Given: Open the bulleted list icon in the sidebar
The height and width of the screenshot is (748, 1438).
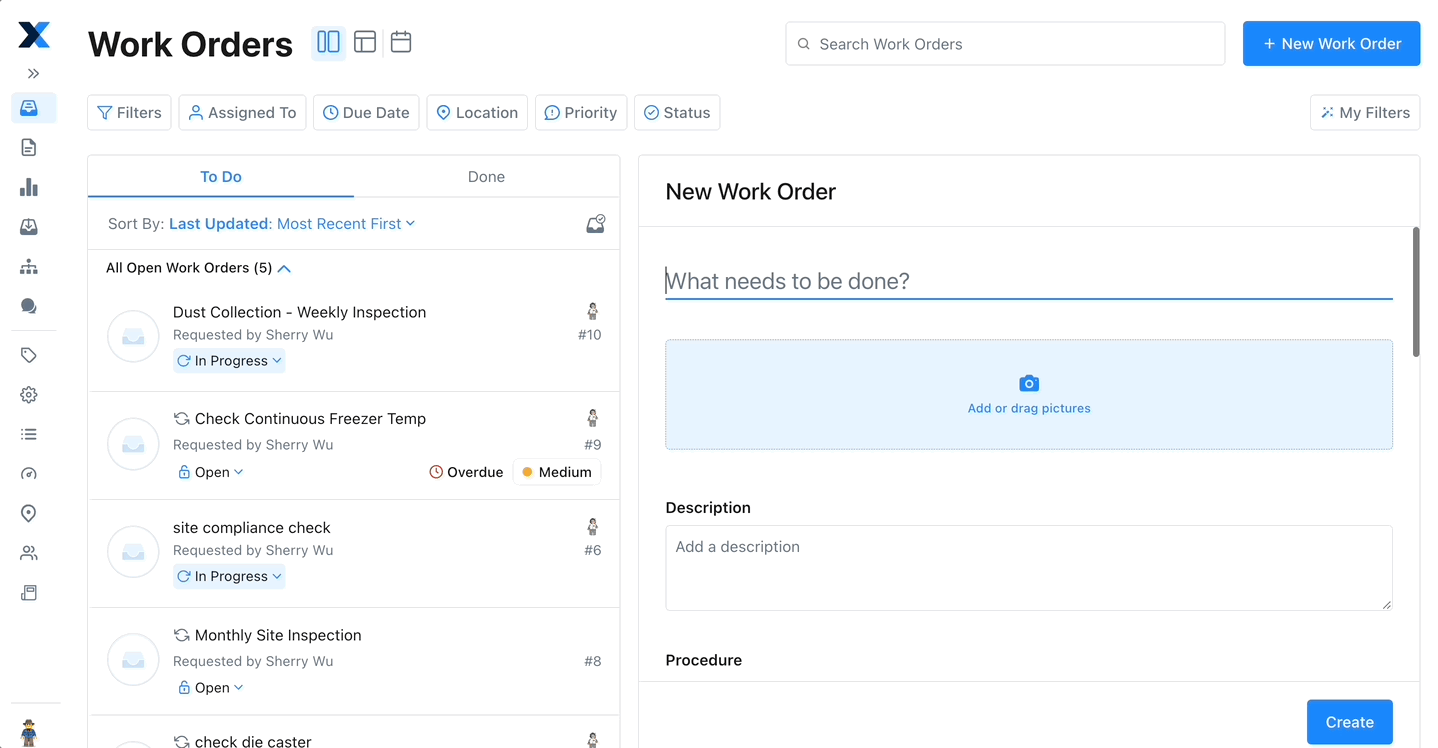Looking at the screenshot, I should click(x=29, y=434).
